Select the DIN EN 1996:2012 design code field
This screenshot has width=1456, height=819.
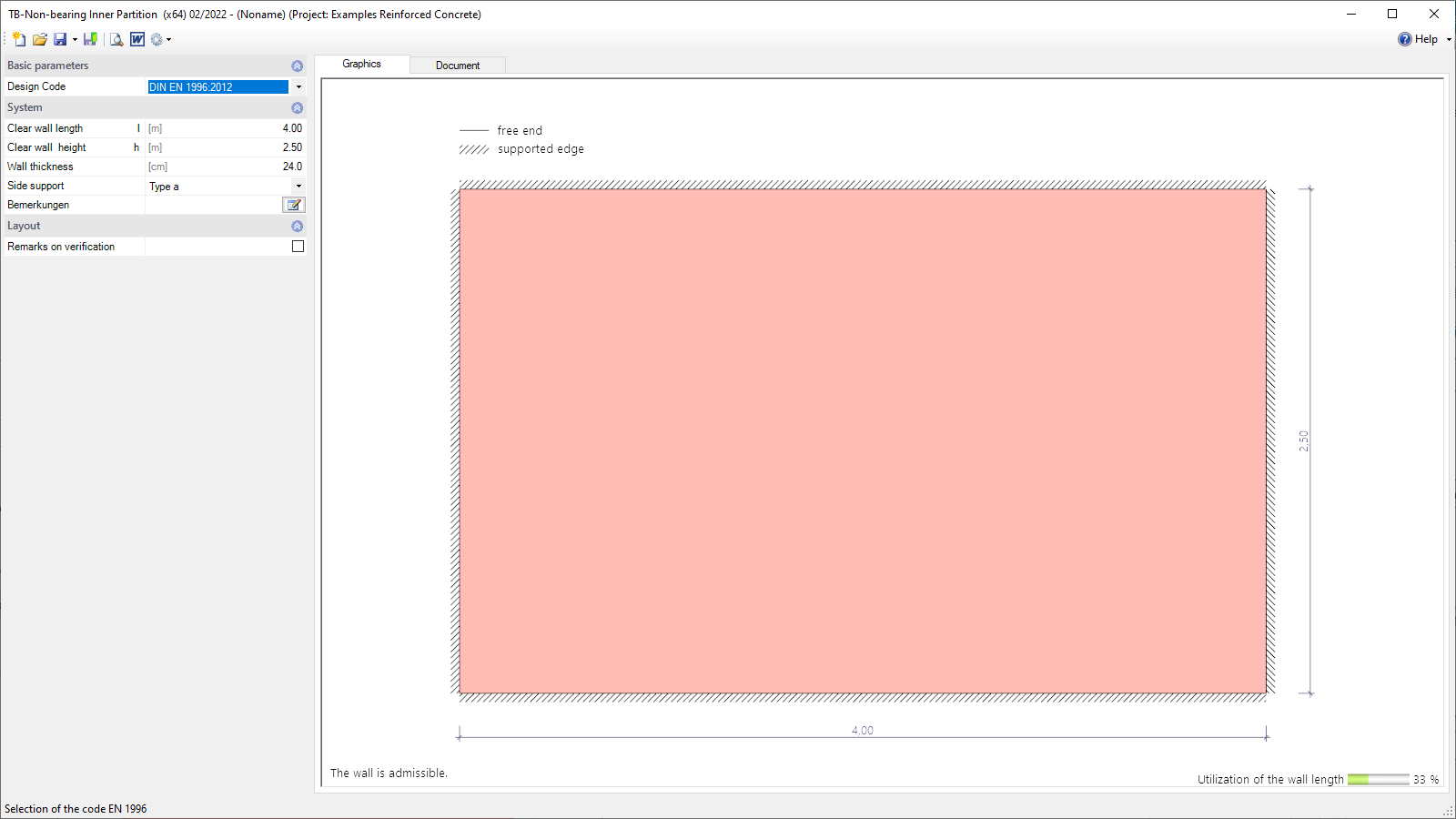click(x=218, y=86)
